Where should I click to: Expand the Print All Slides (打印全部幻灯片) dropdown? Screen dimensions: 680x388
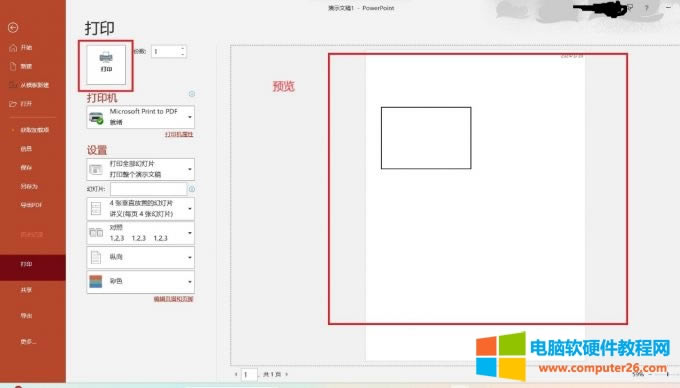[141, 169]
